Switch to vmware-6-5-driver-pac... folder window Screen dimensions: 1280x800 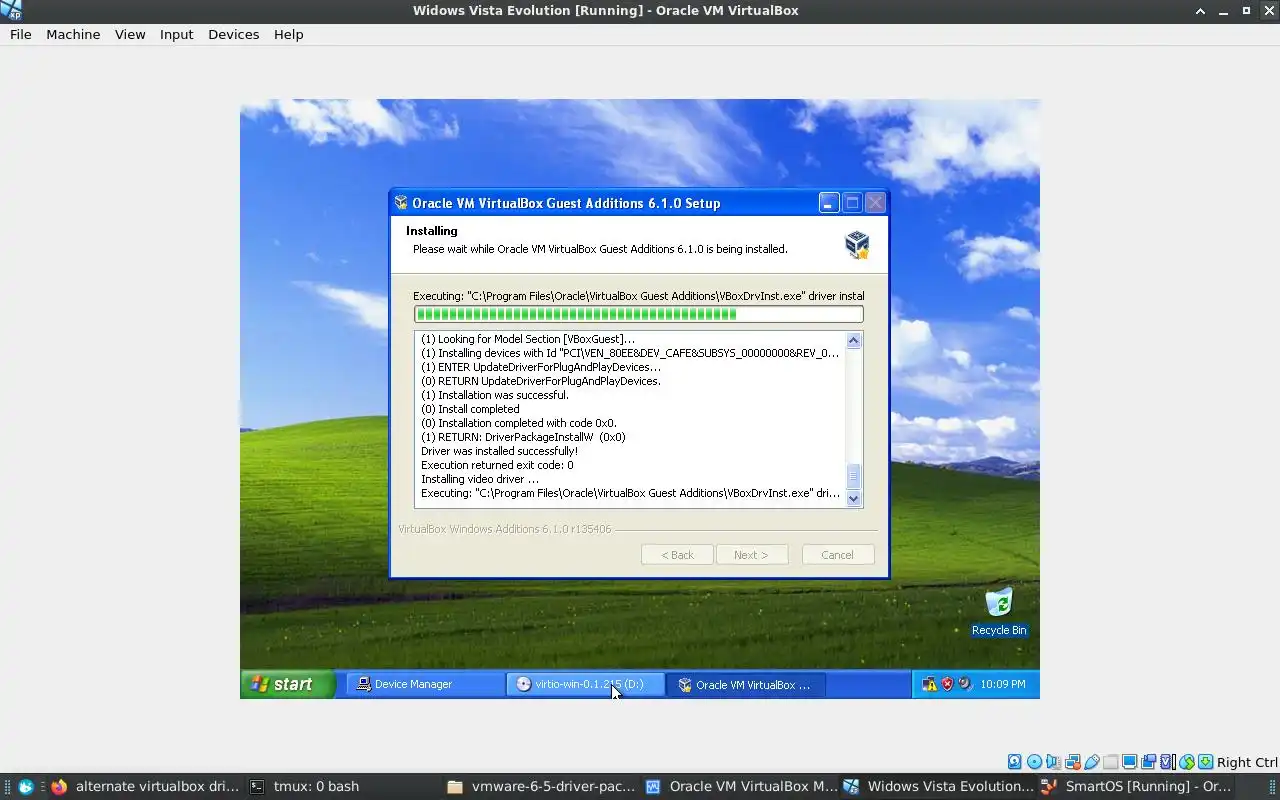pos(542,786)
